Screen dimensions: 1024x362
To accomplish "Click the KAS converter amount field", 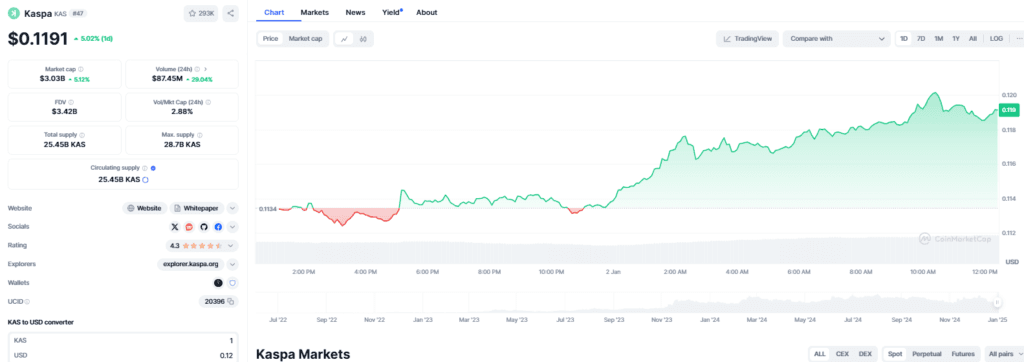I will click(x=123, y=340).
